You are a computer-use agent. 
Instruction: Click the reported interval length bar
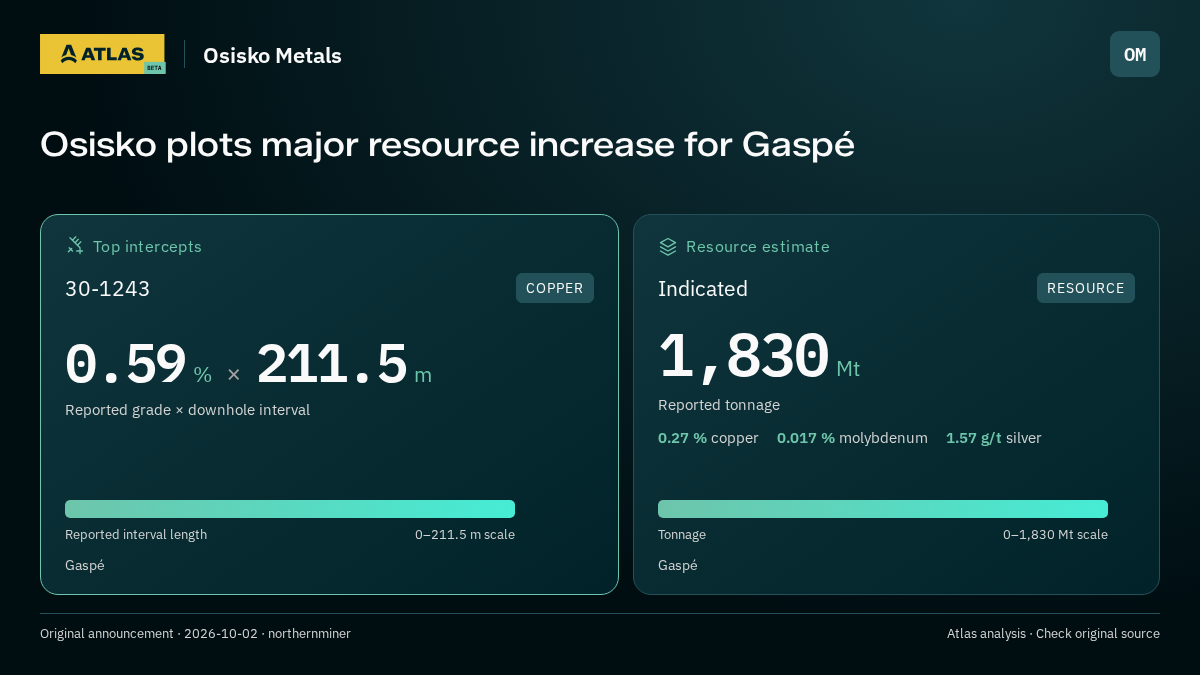pyautogui.click(x=290, y=509)
